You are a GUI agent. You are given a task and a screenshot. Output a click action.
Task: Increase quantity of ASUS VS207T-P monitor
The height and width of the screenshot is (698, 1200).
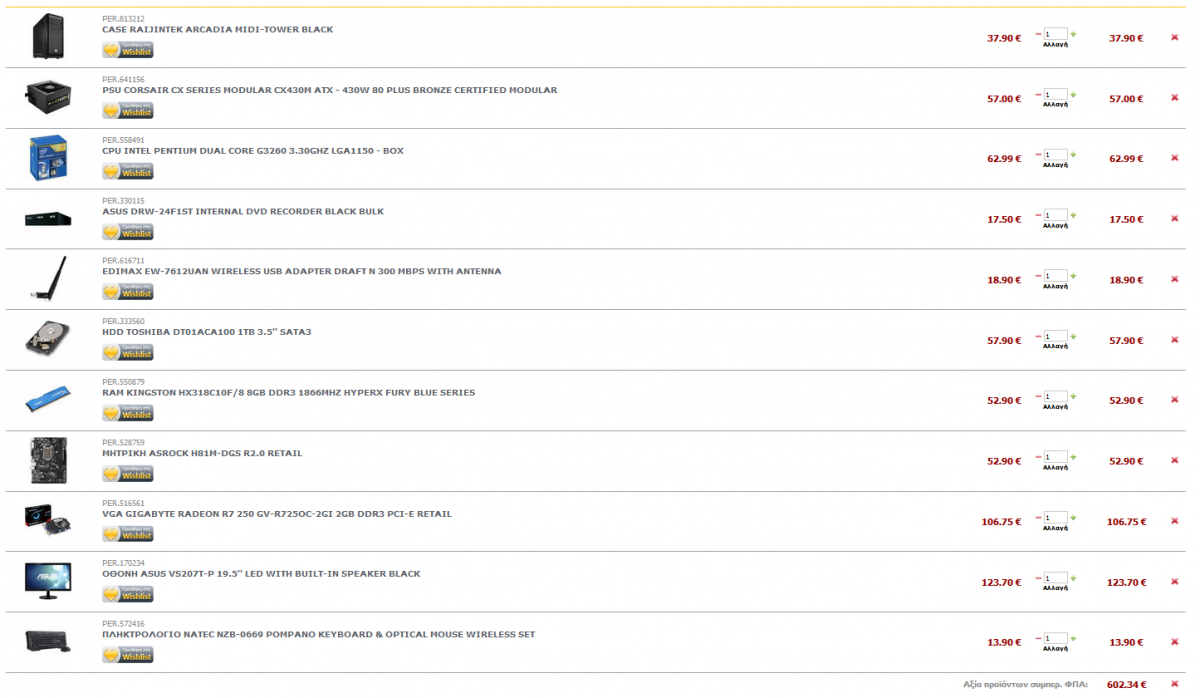click(x=1073, y=578)
